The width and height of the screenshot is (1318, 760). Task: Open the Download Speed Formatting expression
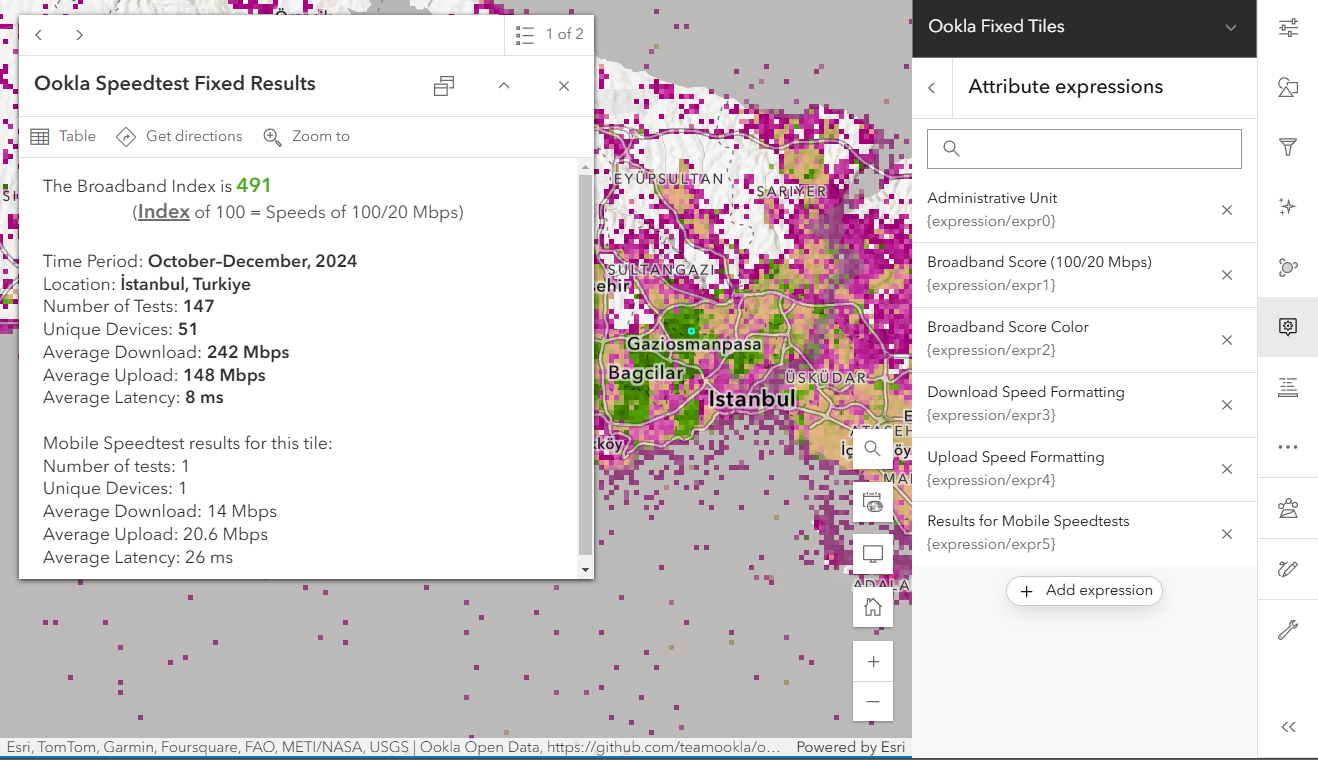1062,404
